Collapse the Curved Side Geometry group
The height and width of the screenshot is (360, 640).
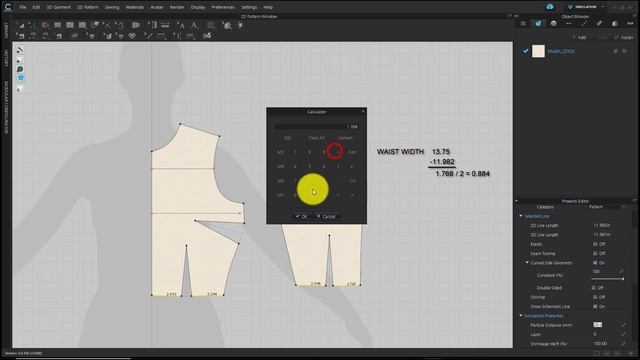(x=527, y=263)
